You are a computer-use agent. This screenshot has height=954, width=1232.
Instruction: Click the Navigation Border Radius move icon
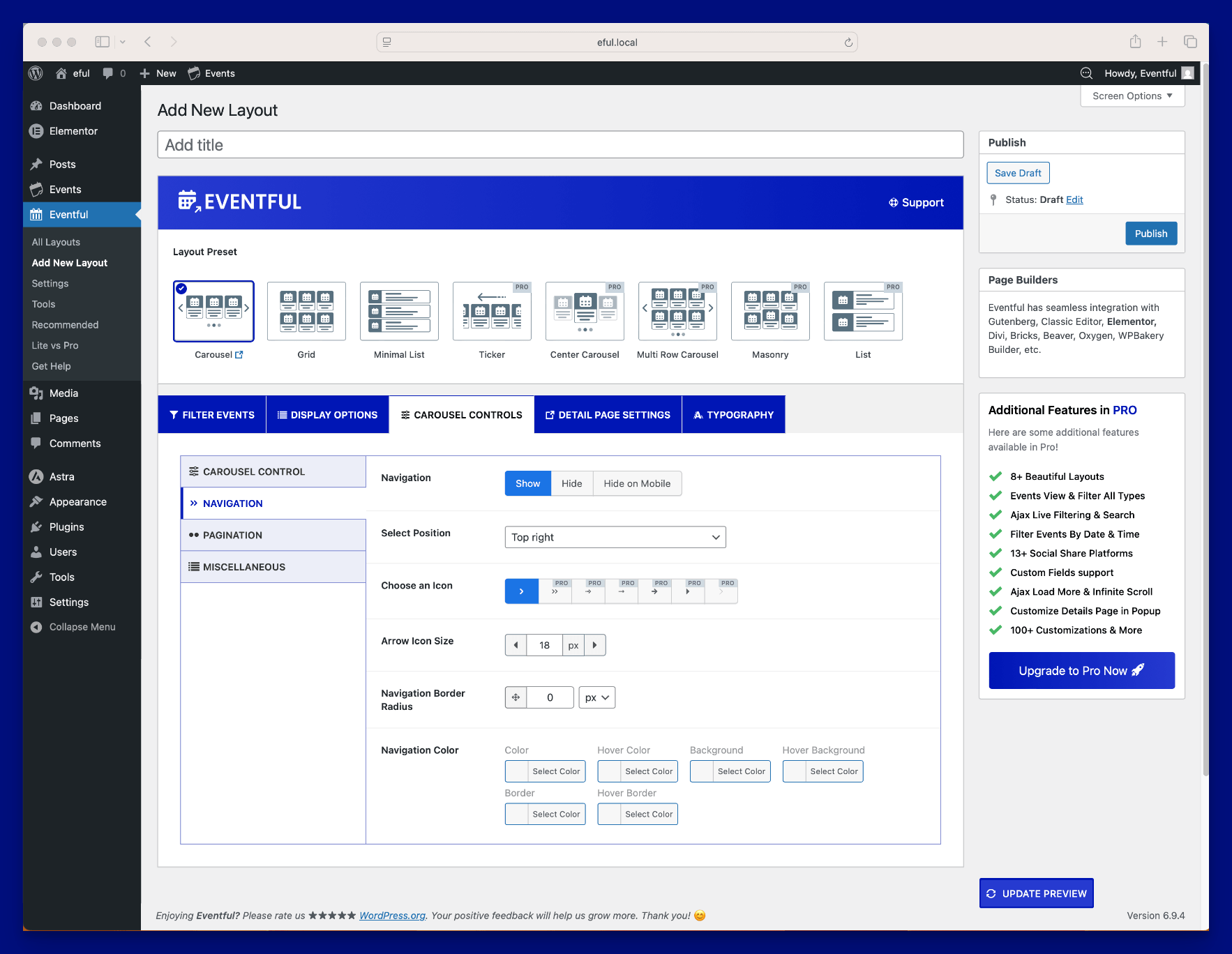pos(516,697)
